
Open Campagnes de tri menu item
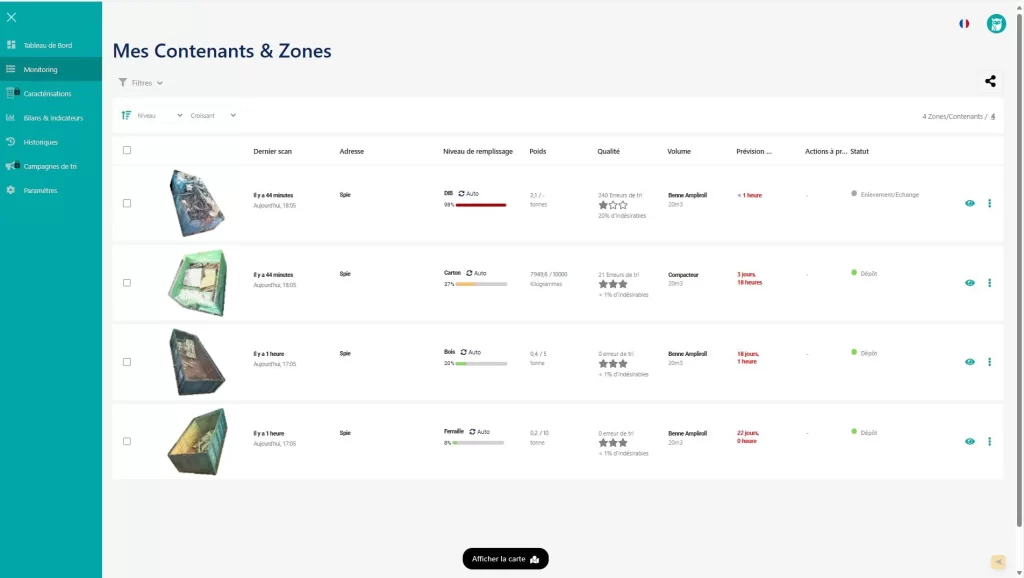(x=50, y=166)
